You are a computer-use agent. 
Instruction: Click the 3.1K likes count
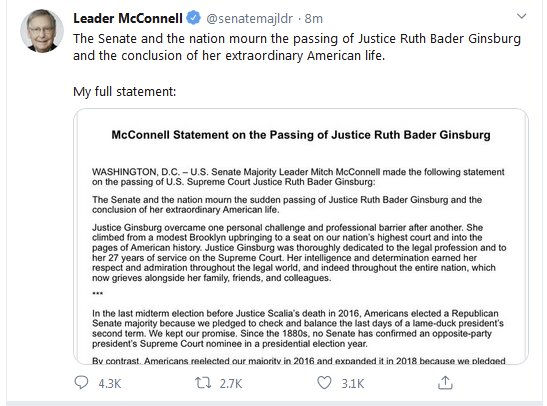click(352, 384)
